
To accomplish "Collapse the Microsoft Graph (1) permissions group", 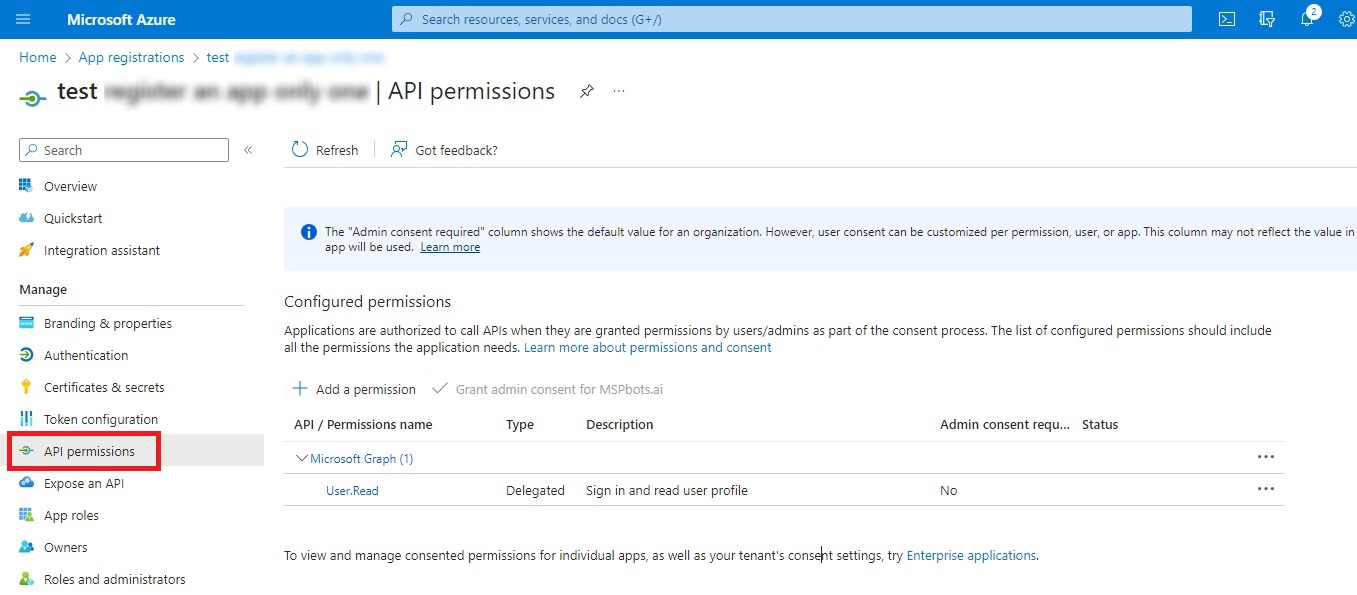I will [x=302, y=457].
